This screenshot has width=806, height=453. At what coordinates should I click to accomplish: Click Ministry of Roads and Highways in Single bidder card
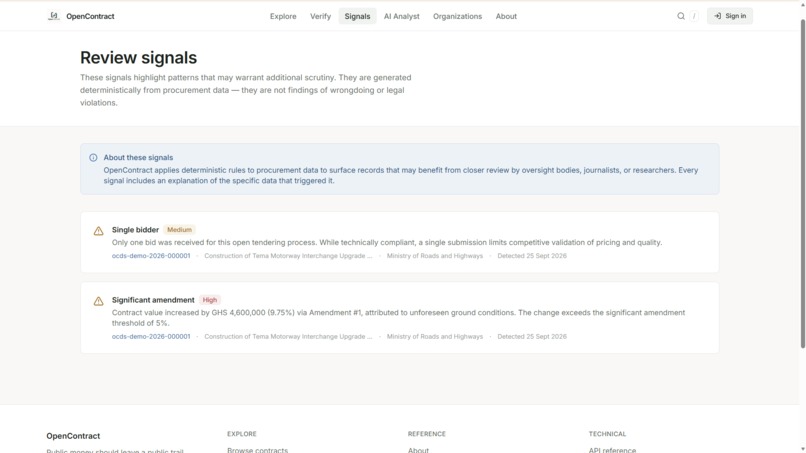click(435, 256)
